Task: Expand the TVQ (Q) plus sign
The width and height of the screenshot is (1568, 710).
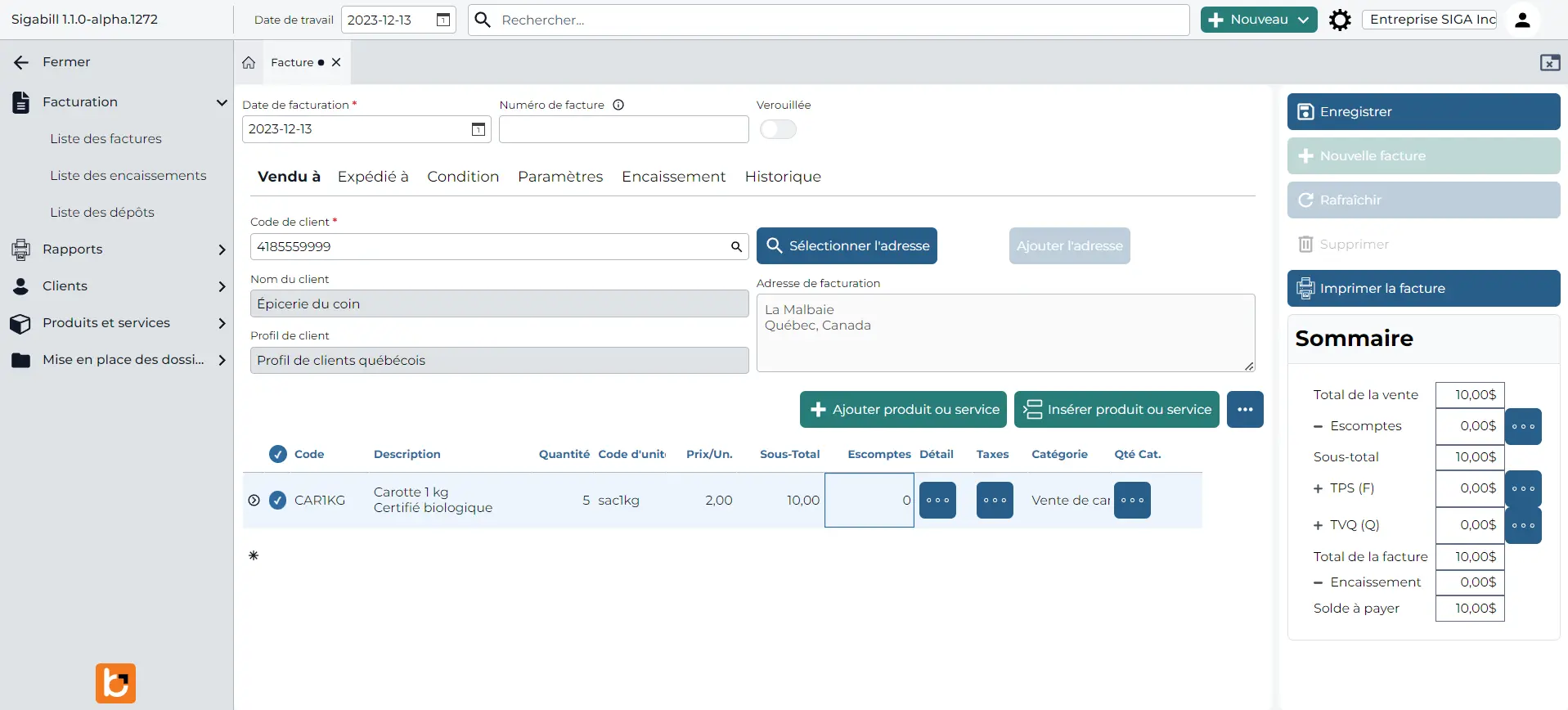Action: pos(1318,525)
